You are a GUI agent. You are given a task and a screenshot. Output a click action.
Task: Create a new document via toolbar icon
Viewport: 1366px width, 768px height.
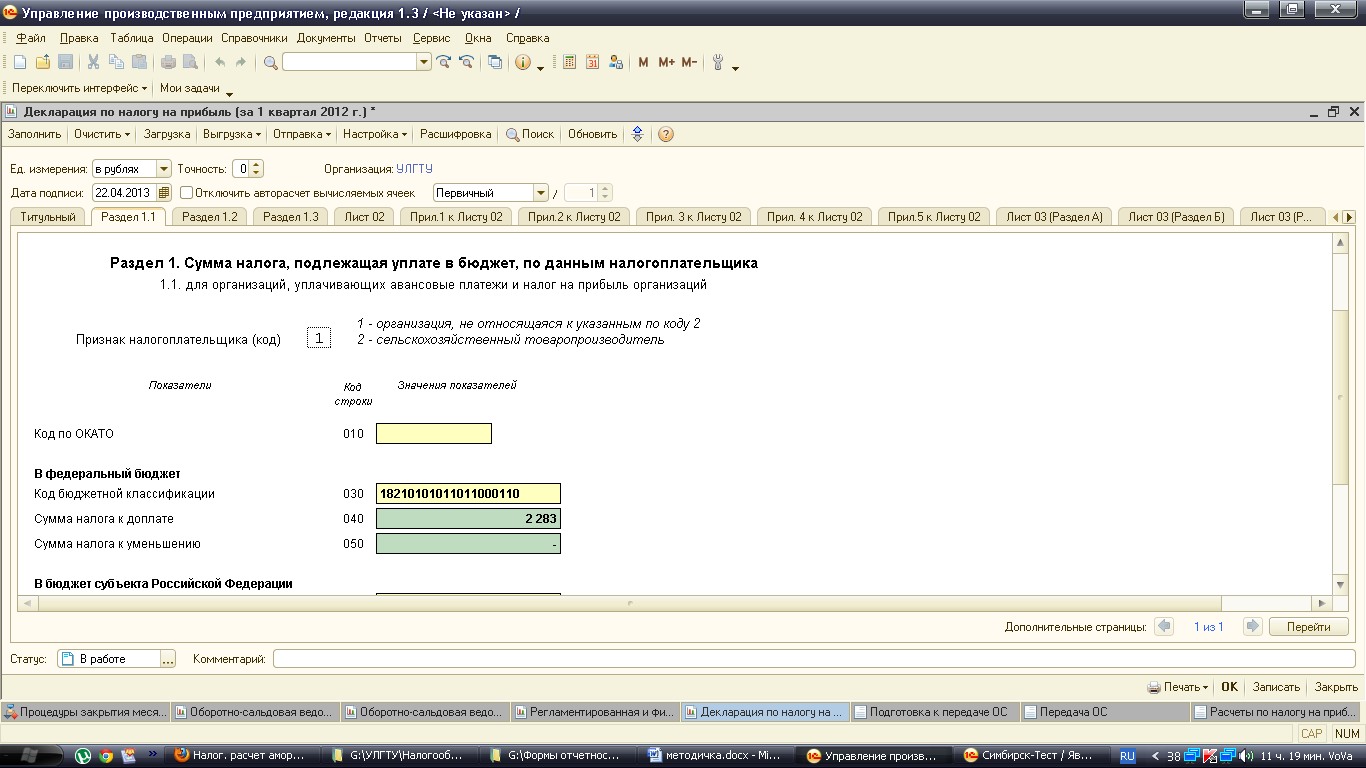point(20,62)
